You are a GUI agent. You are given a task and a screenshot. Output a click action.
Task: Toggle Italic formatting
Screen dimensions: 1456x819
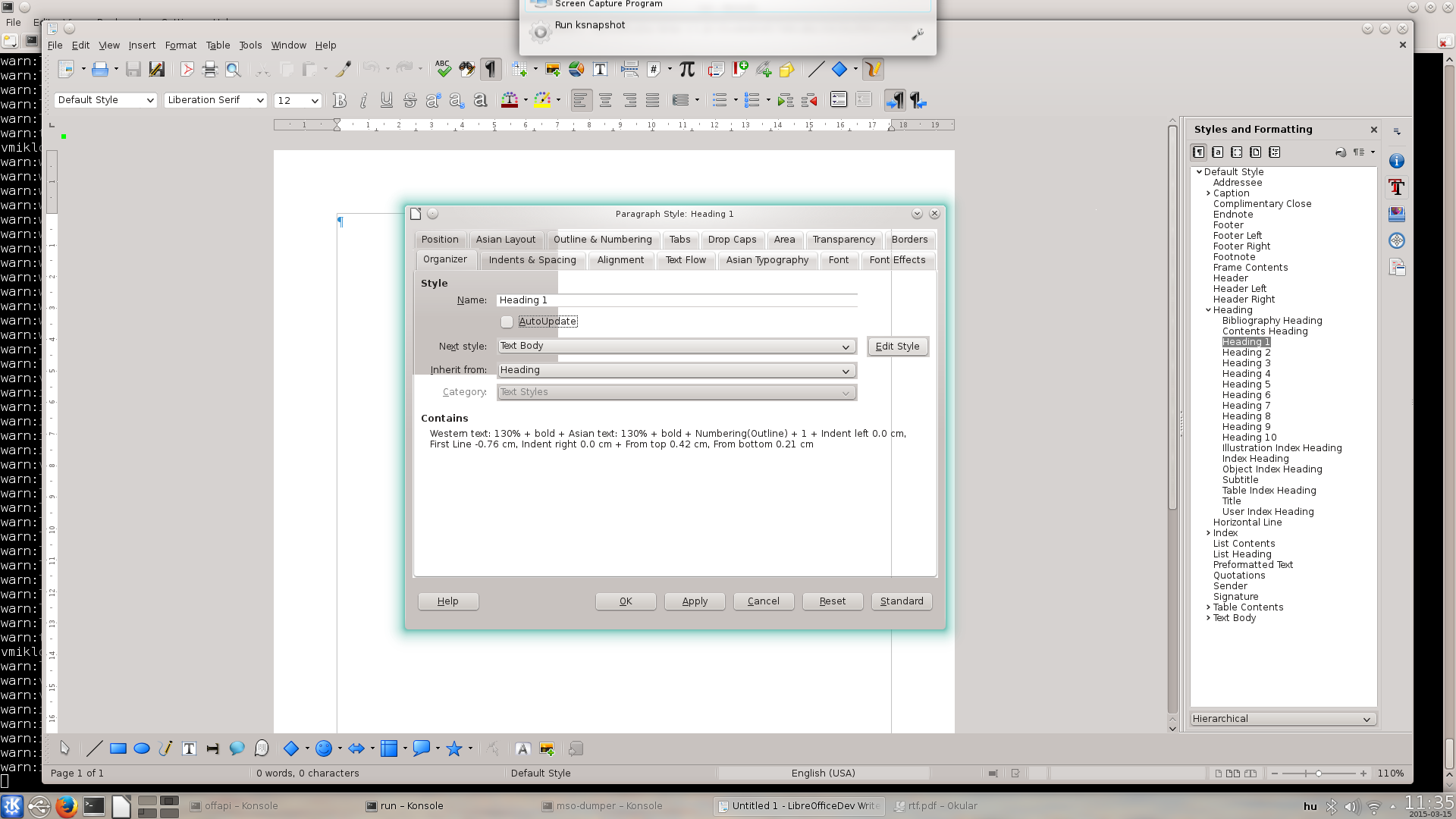pyautogui.click(x=363, y=100)
